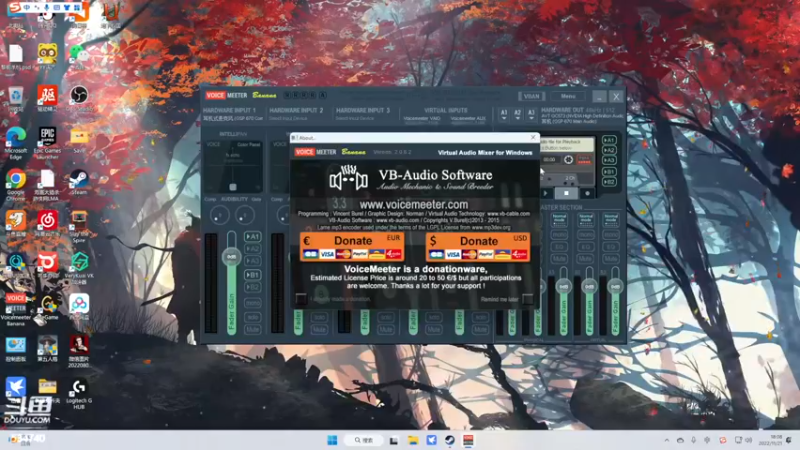Open Slay the Spire desktop icon
This screenshot has width=800, height=450.
tap(79, 227)
